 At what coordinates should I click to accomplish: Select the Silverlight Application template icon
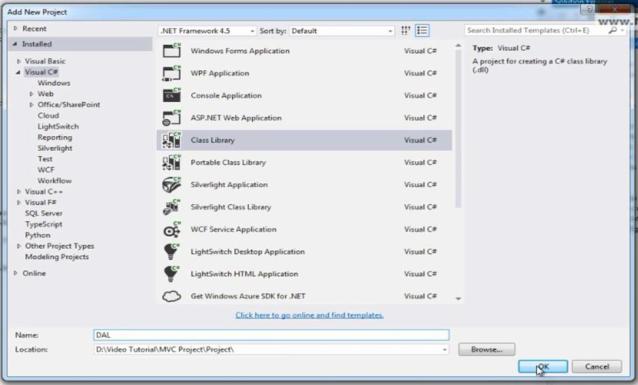pos(172,185)
